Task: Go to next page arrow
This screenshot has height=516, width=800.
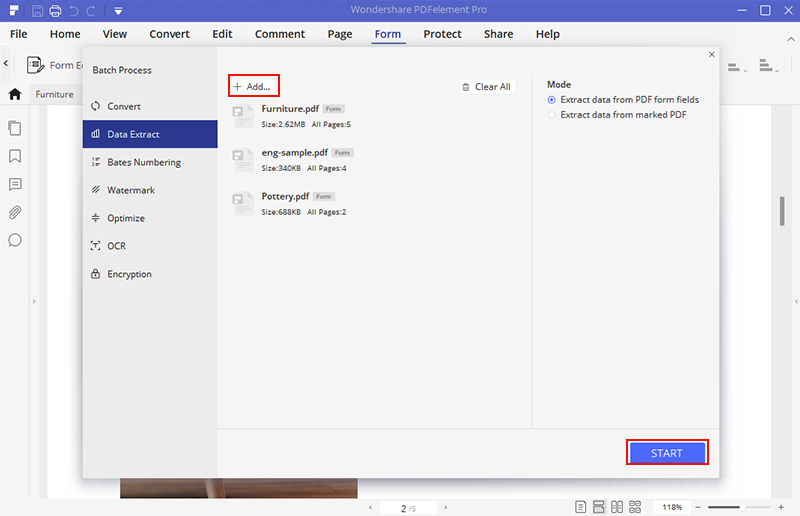Action: click(445, 507)
